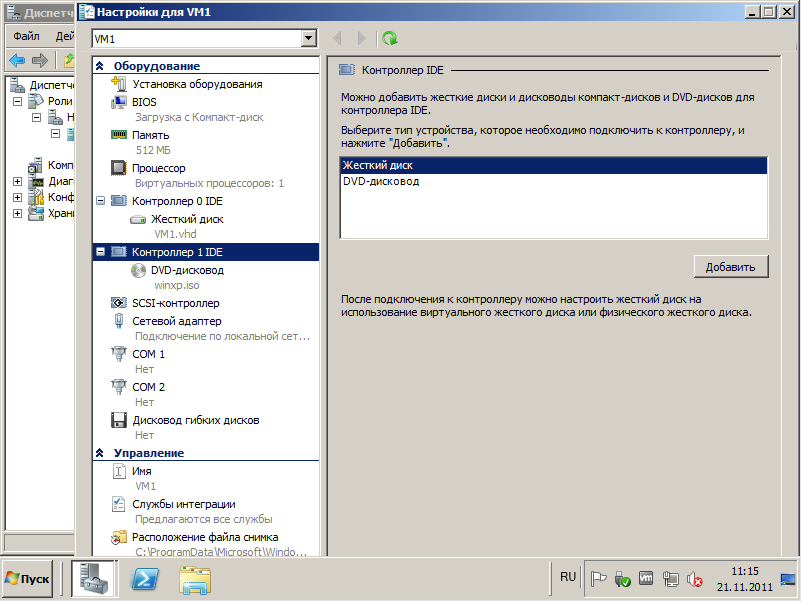Select Установка оборудования in settings tree
The image size is (802, 602).
197,84
